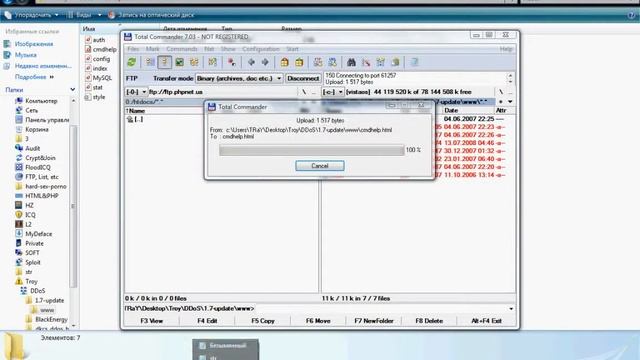Select the cmdhelp file in Explorer list
The image size is (640, 360).
tap(100, 49)
